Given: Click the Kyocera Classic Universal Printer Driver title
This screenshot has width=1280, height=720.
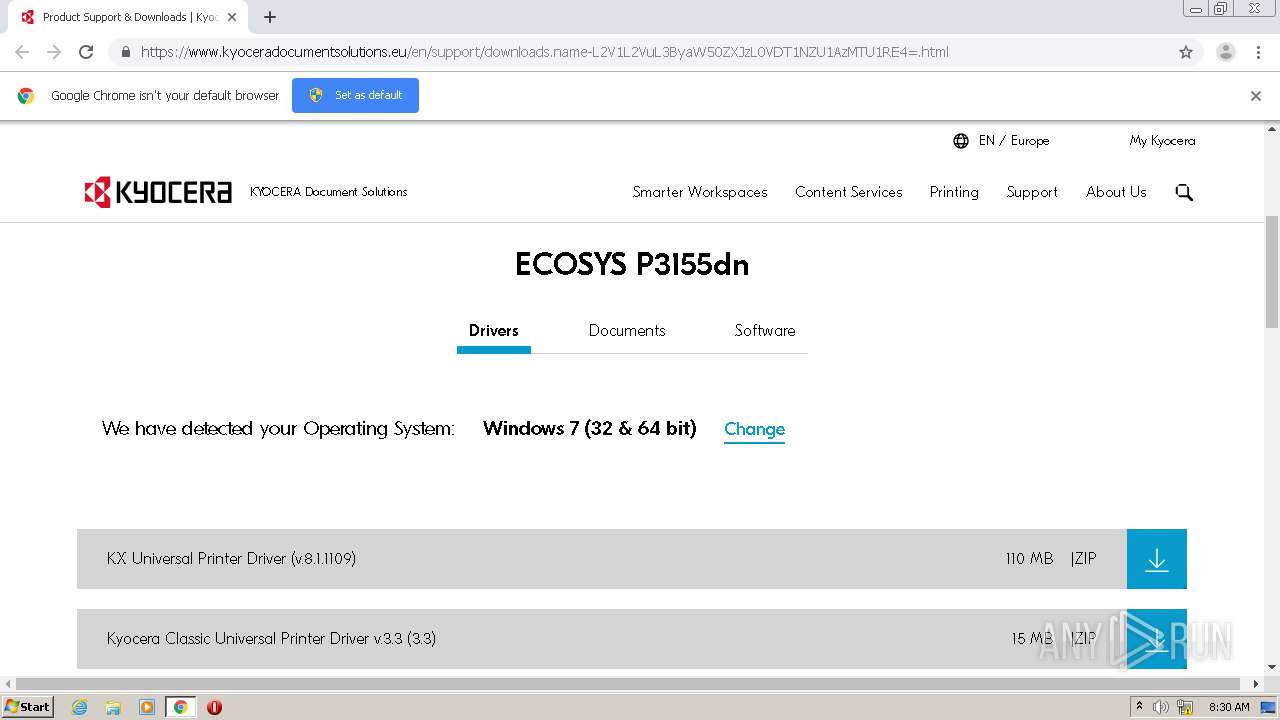Looking at the screenshot, I should coord(271,639).
